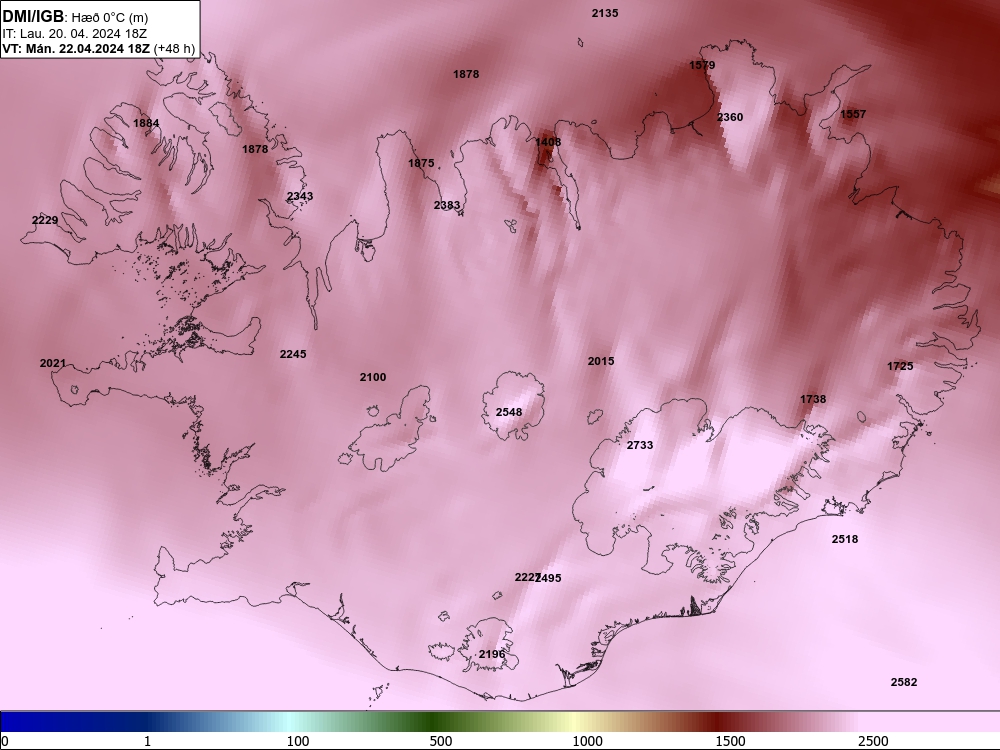
Task: Click the 'VT: Mán. 22.04.2024 18Z (+48 h)' line
Action: pyautogui.click(x=98, y=48)
